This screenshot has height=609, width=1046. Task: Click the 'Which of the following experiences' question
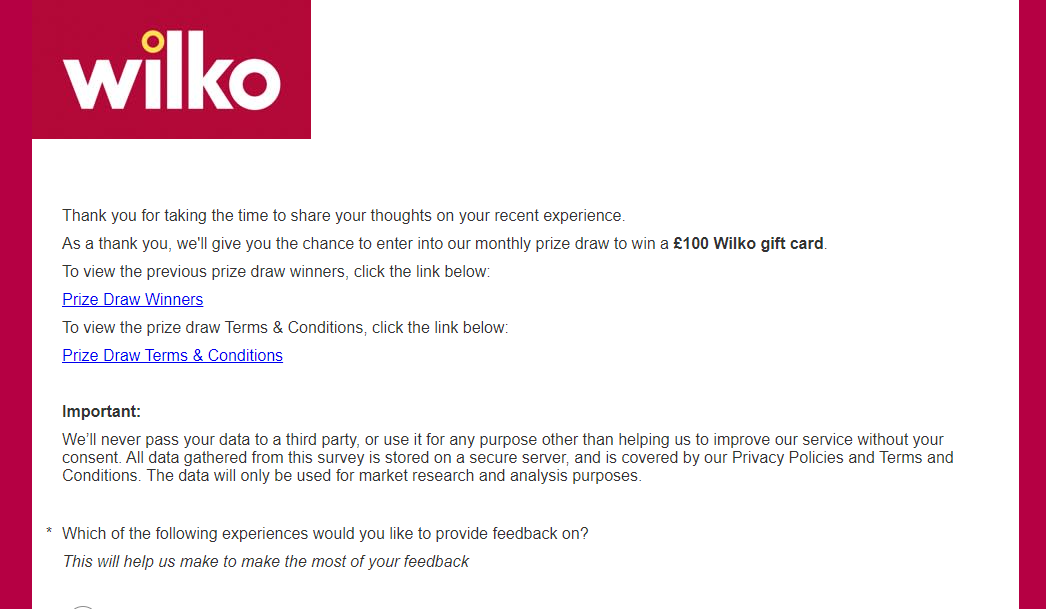pos(325,534)
